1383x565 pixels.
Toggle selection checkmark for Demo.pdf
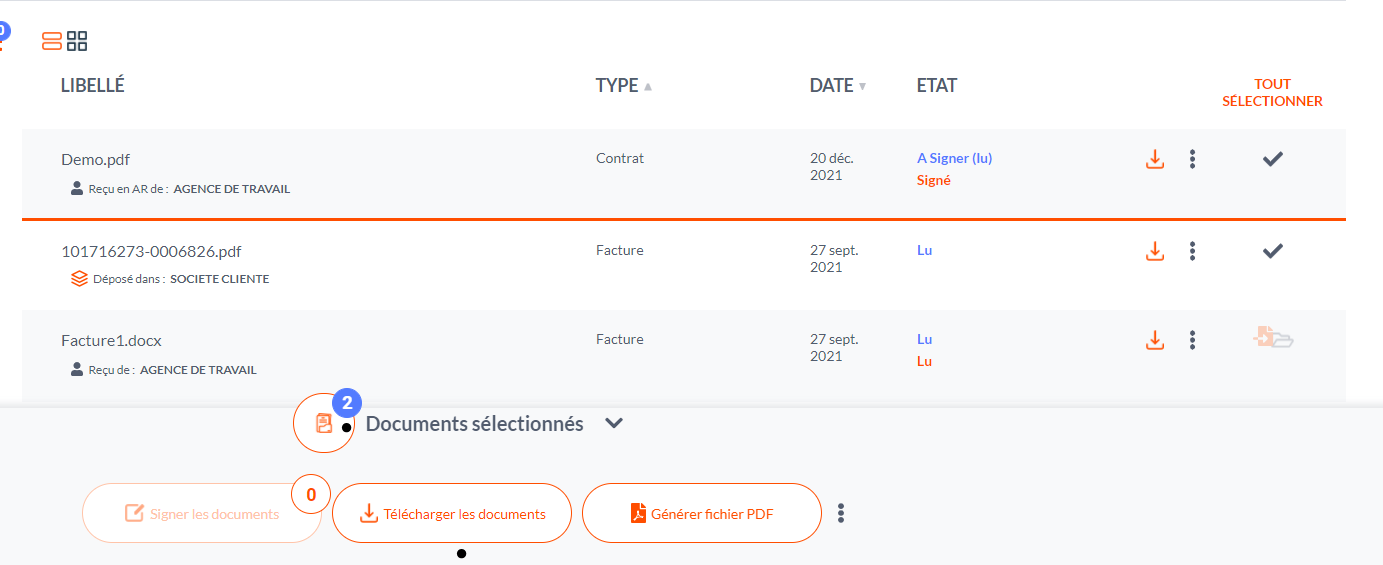coord(1272,159)
